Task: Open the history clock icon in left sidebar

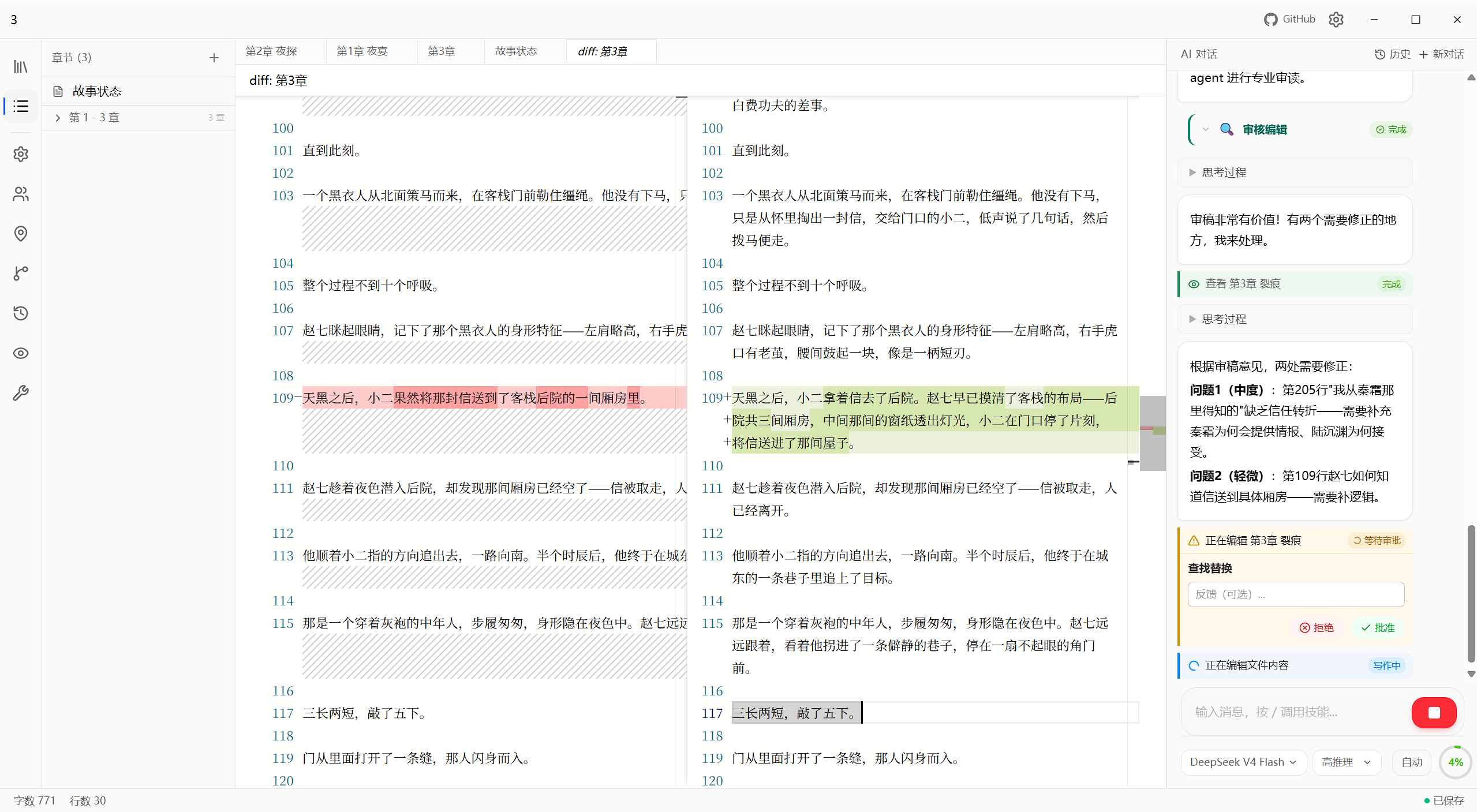Action: (21, 313)
